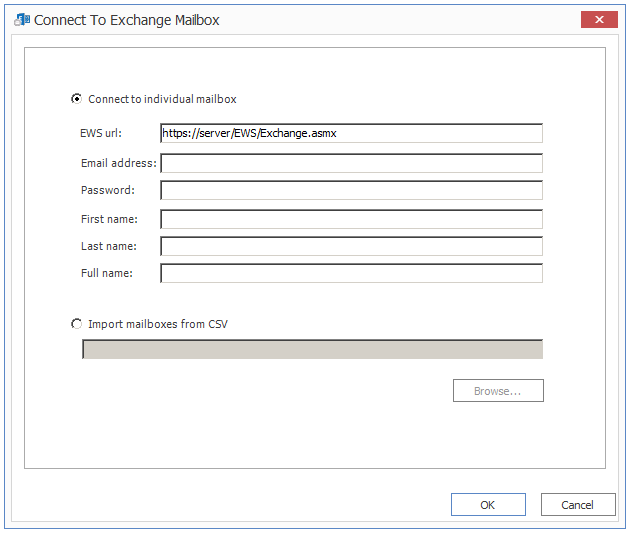The width and height of the screenshot is (629, 533).
Task: Click the 'Import mailboxes from CSV' label text
Action: coord(158,324)
